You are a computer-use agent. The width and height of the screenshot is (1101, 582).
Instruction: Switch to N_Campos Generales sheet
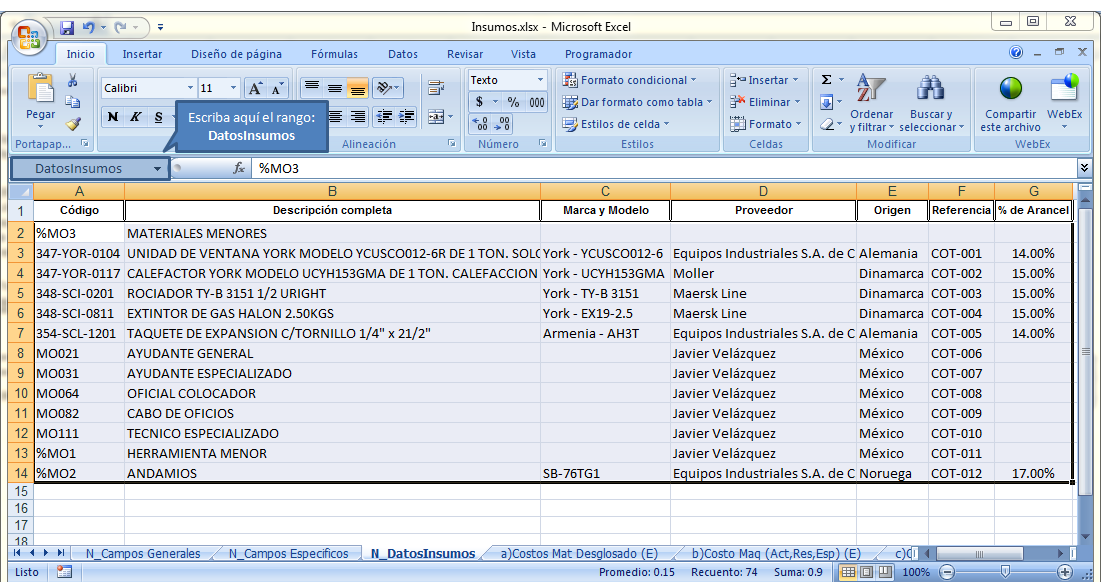pyautogui.click(x=143, y=553)
